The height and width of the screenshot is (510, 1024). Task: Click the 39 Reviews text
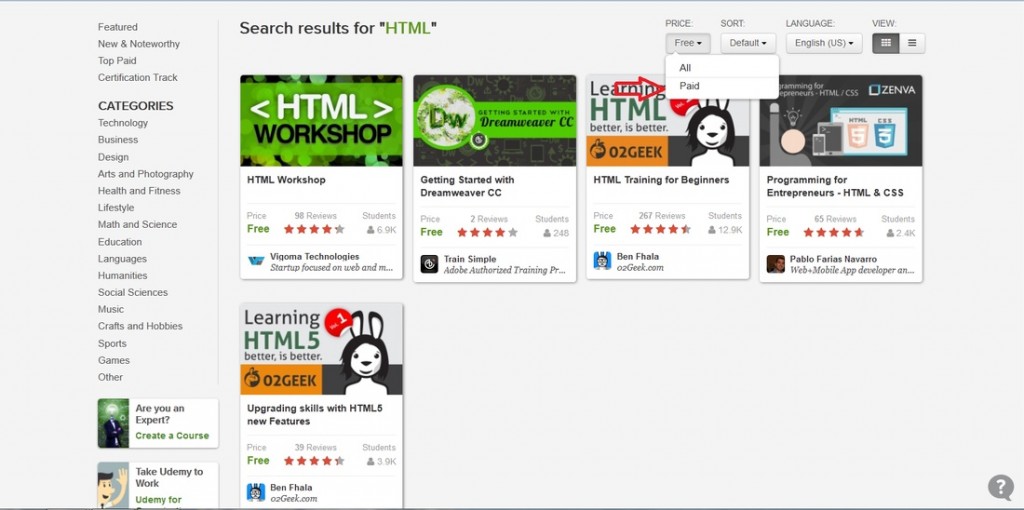[315, 447]
